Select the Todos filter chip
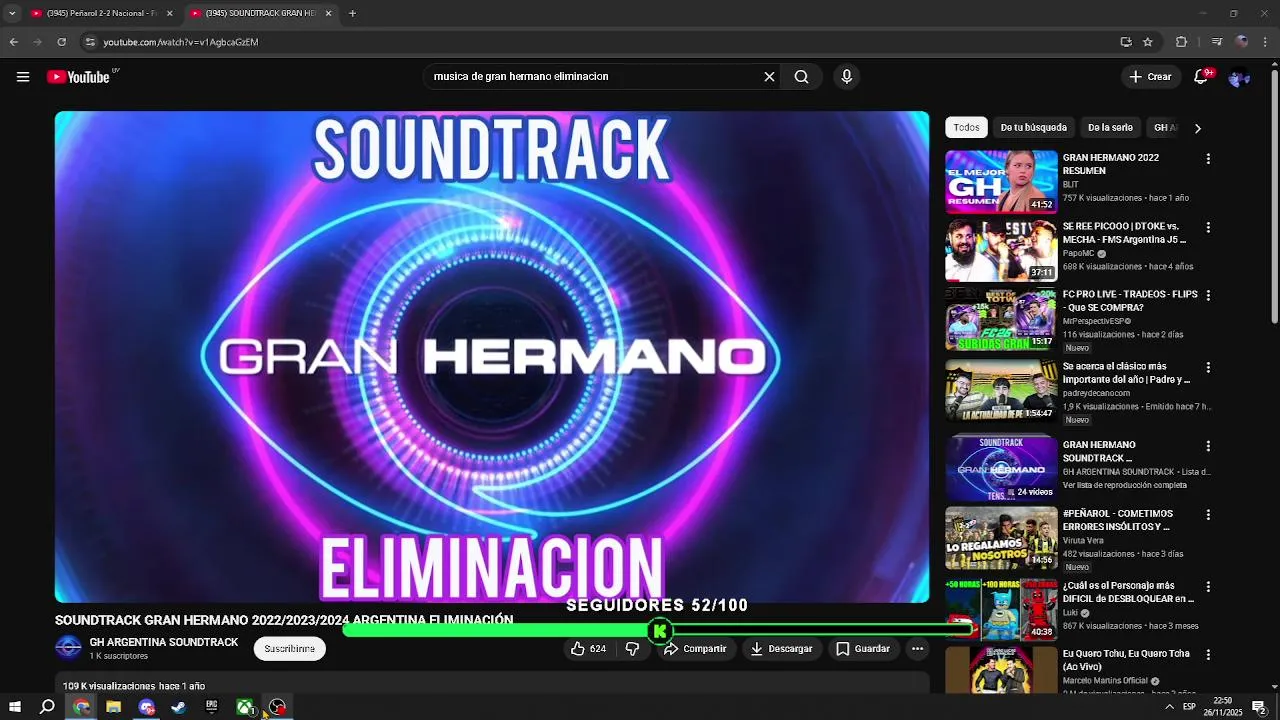 [966, 128]
